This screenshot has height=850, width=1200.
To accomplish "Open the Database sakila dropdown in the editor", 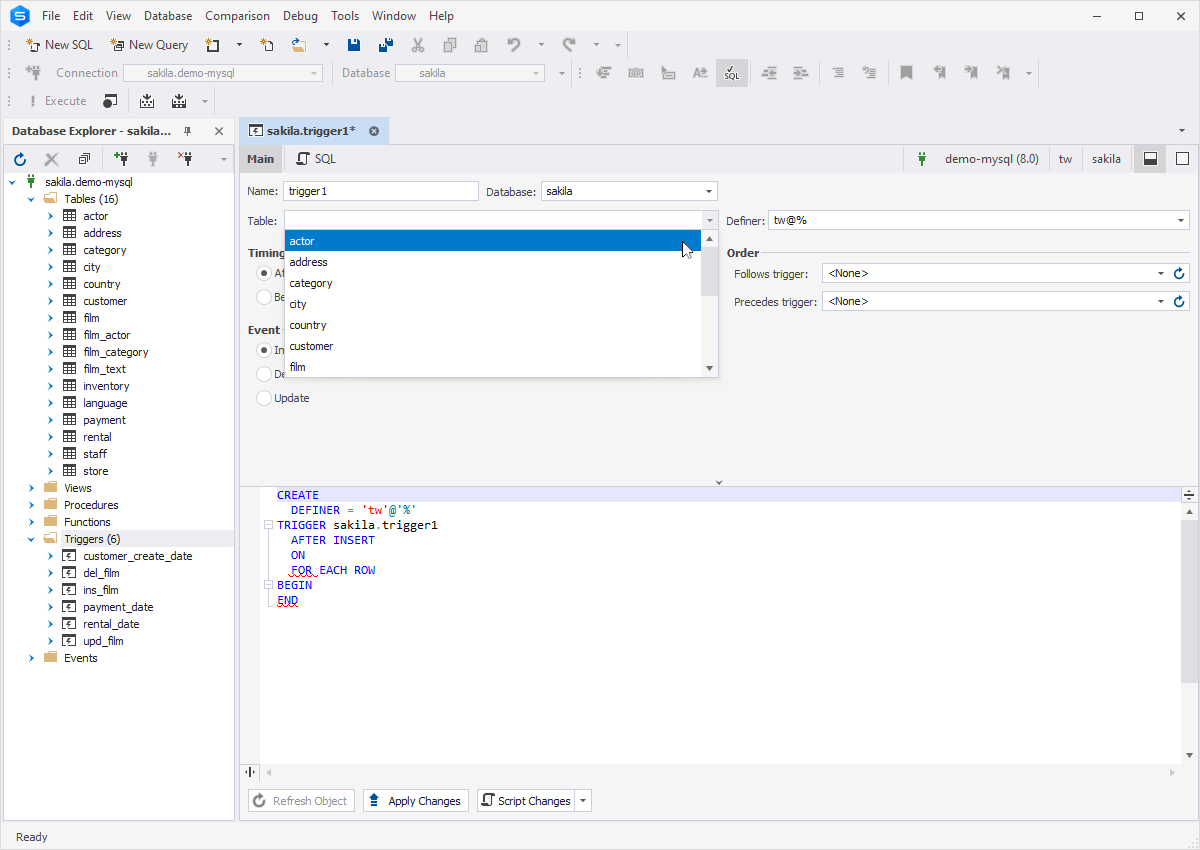I will pyautogui.click(x=708, y=191).
